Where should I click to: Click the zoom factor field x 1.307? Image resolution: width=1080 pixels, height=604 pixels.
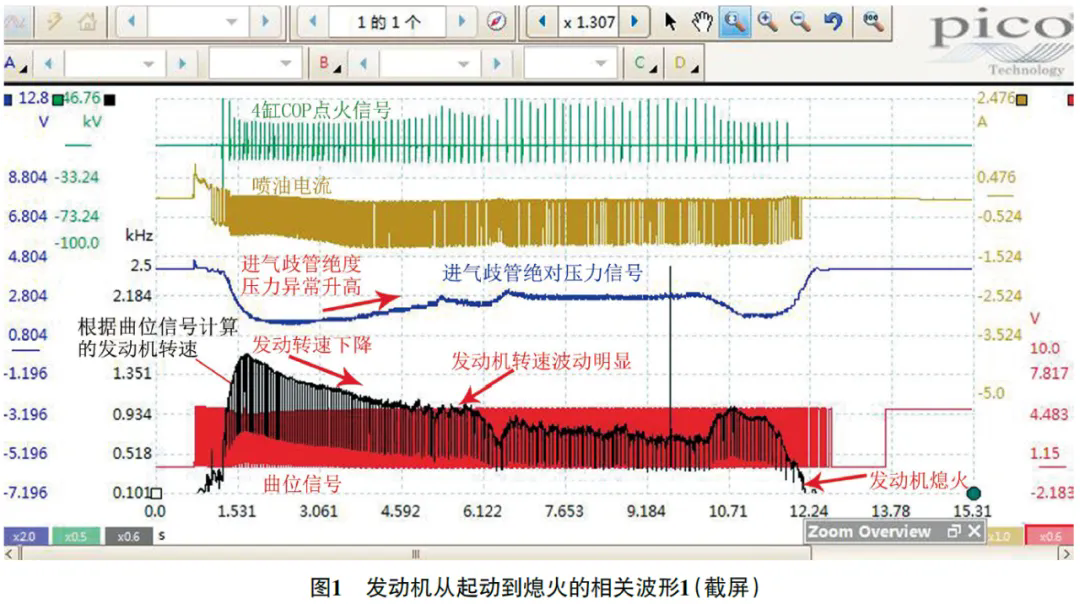pyautogui.click(x=589, y=22)
